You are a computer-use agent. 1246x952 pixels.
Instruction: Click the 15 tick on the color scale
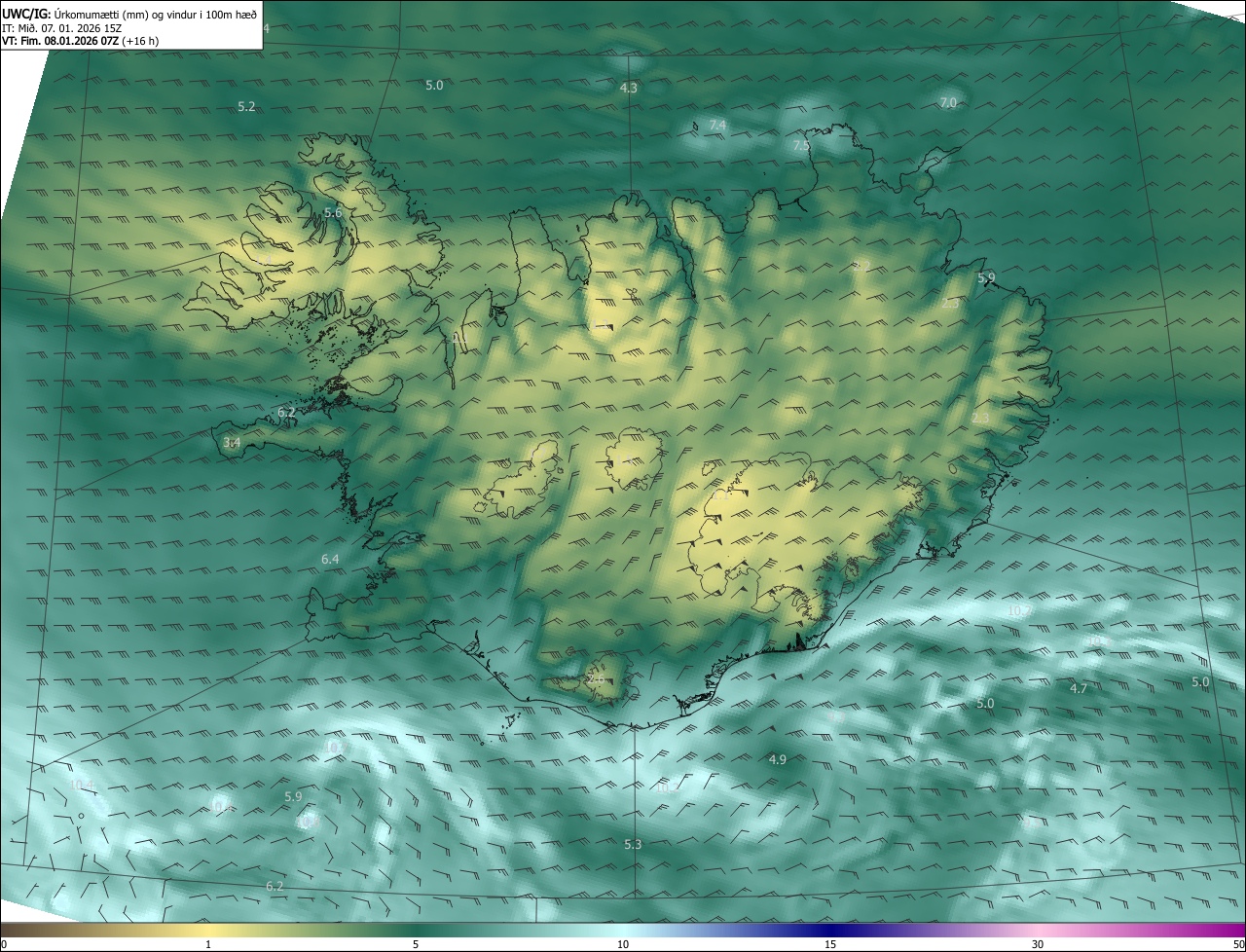(830, 944)
